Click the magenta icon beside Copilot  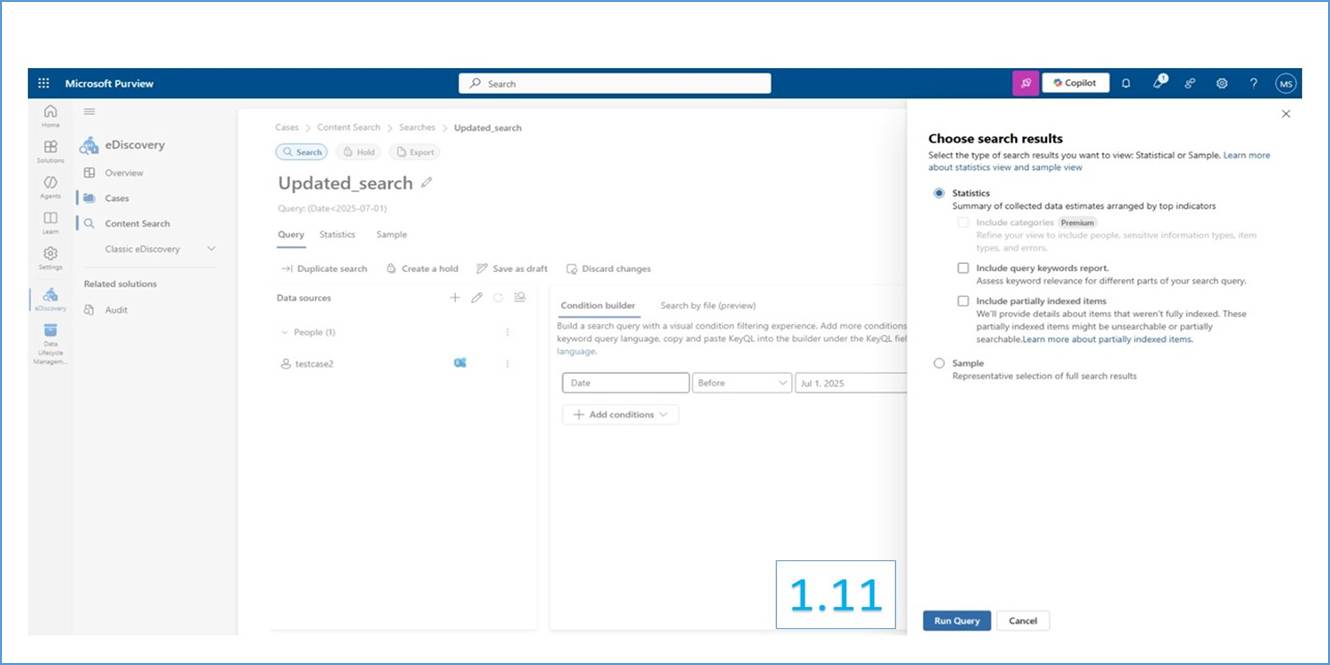[1025, 83]
